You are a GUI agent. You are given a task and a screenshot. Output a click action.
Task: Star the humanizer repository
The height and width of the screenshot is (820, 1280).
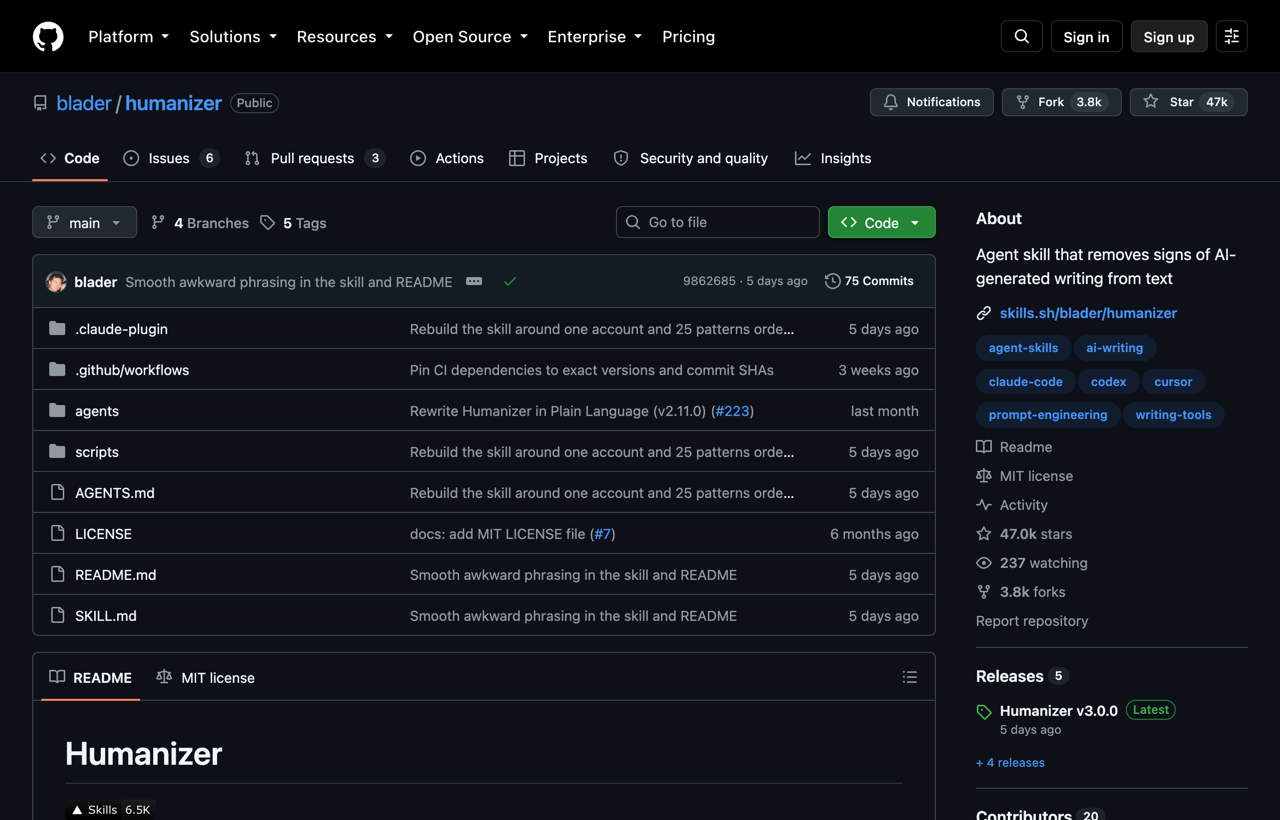click(1188, 102)
